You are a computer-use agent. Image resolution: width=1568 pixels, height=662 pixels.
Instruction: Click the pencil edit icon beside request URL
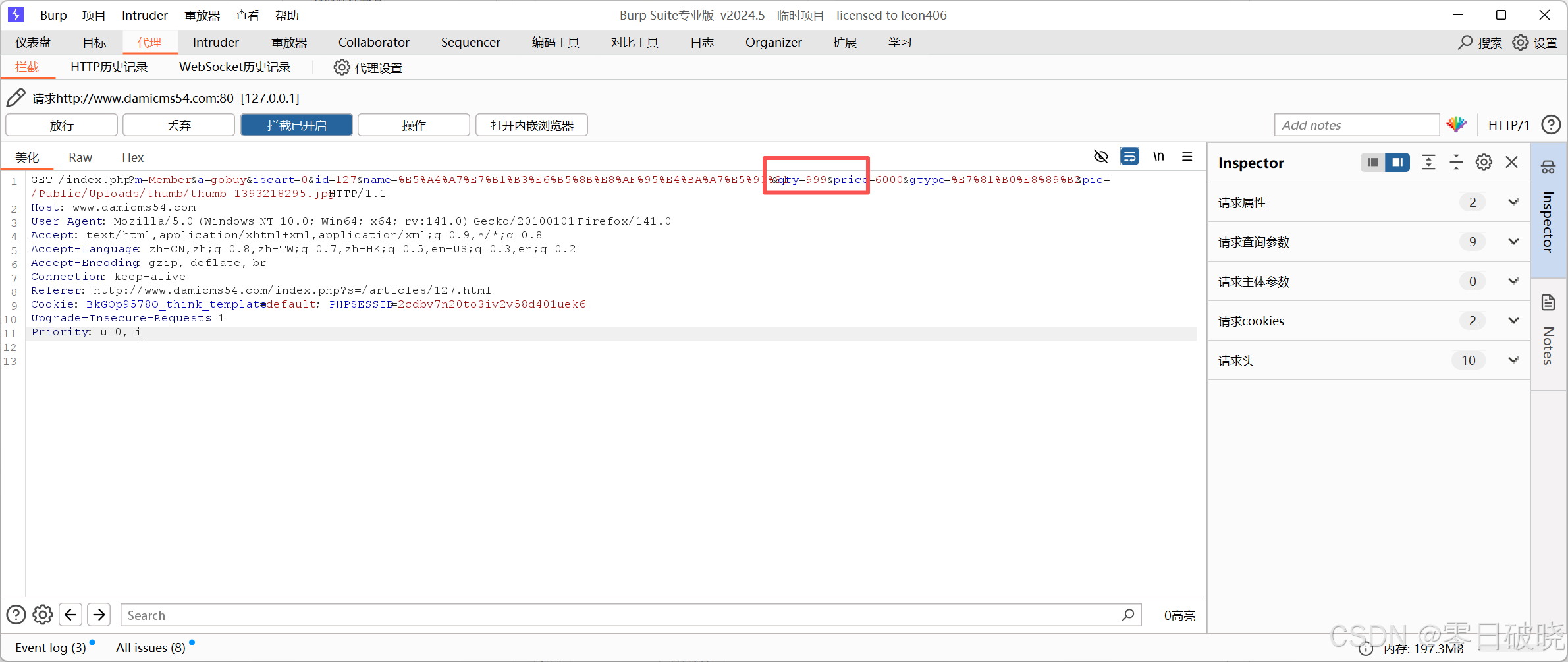(x=16, y=98)
